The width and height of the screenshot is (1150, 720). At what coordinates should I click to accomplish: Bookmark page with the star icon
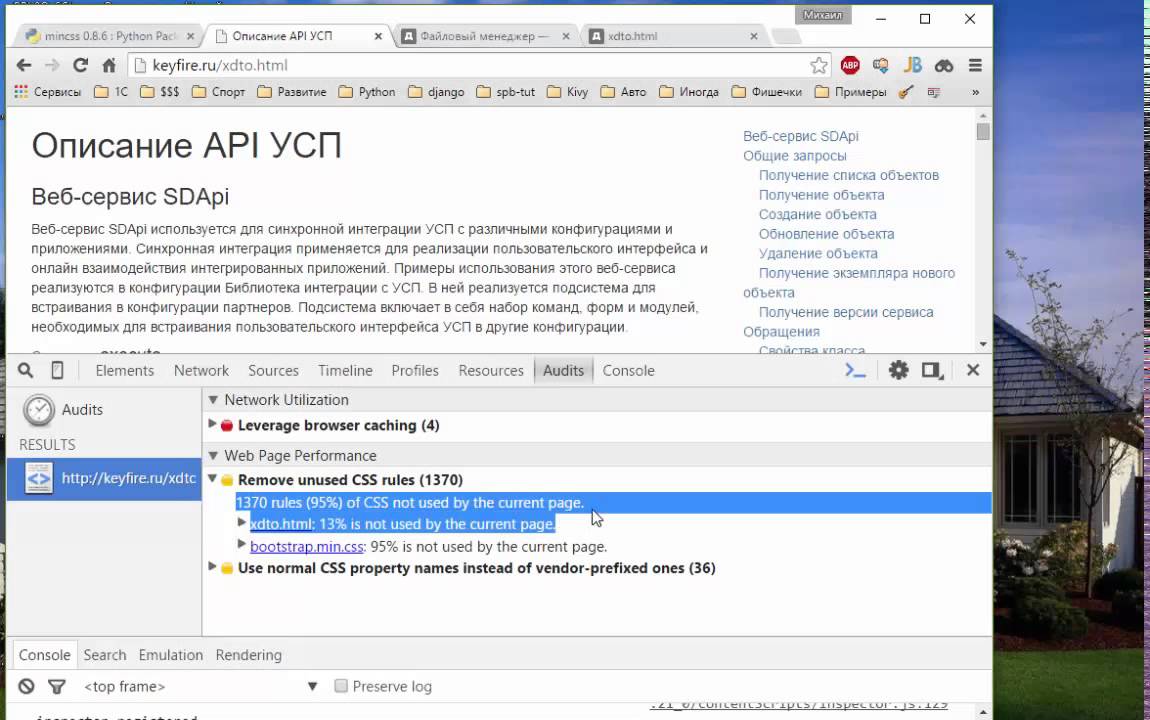[x=818, y=65]
